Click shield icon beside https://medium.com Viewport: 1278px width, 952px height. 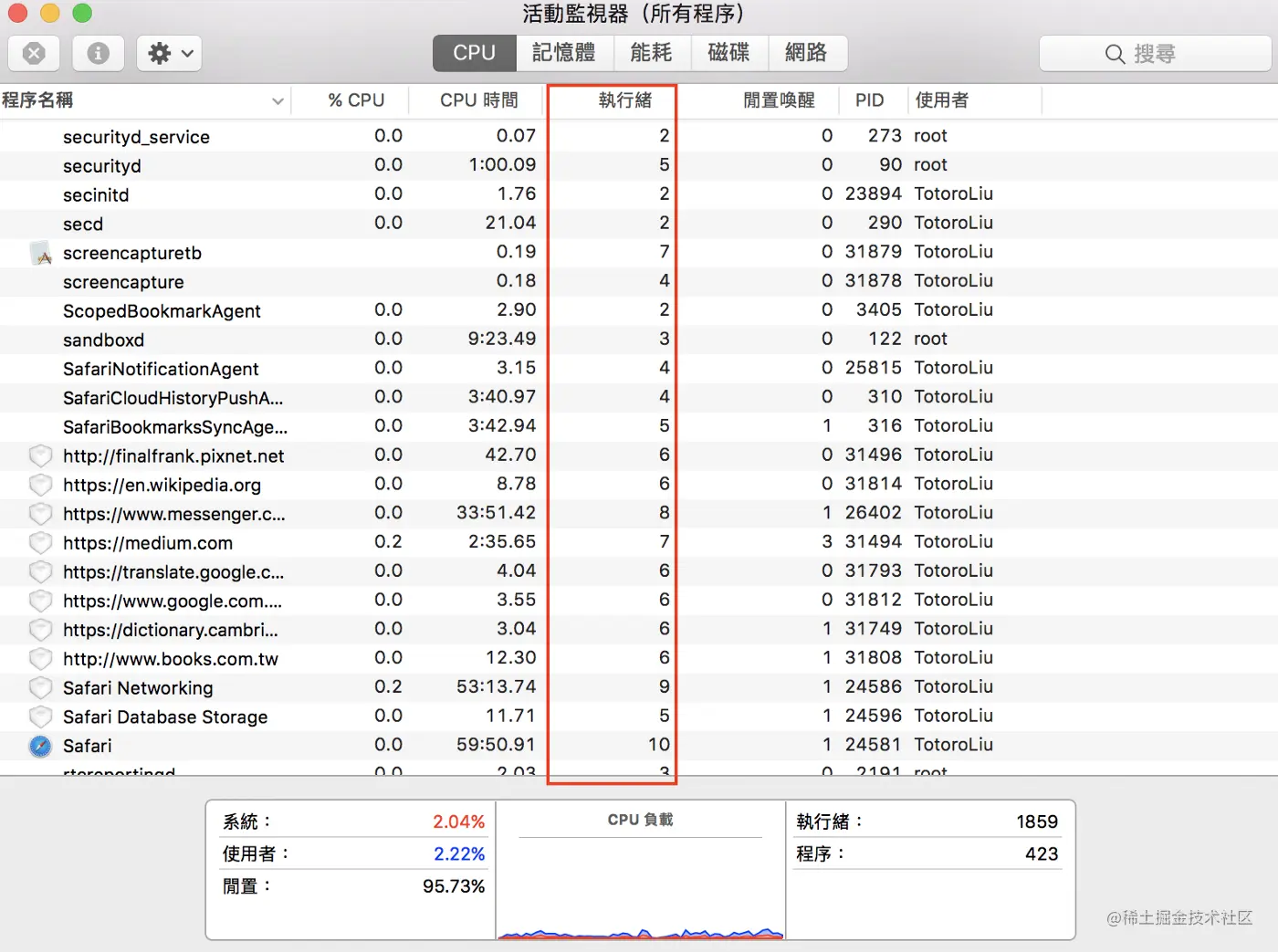pyautogui.click(x=40, y=543)
